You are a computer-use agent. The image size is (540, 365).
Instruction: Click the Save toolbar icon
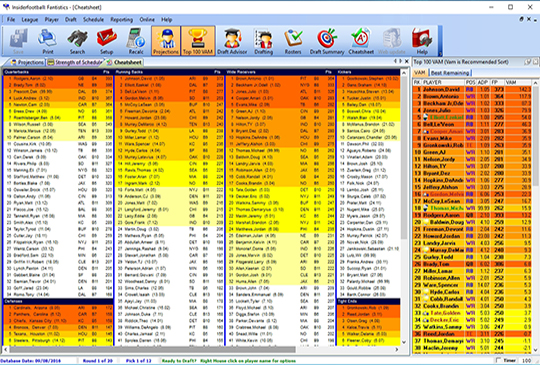click(18, 41)
